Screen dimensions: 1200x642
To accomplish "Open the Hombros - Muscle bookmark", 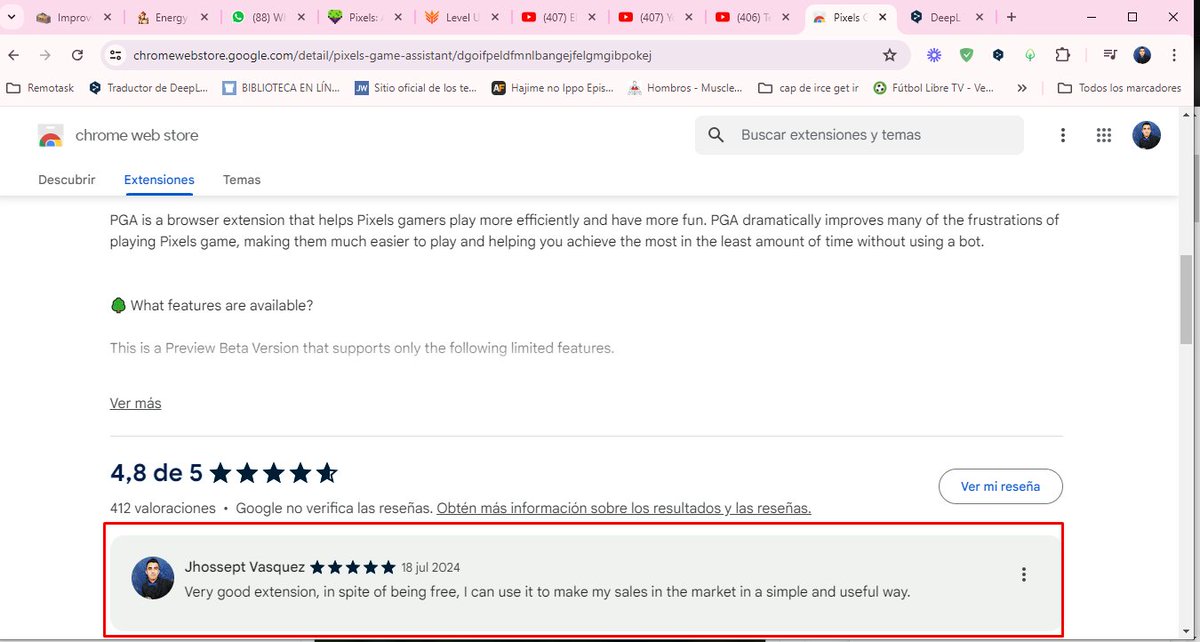I will coord(684,88).
